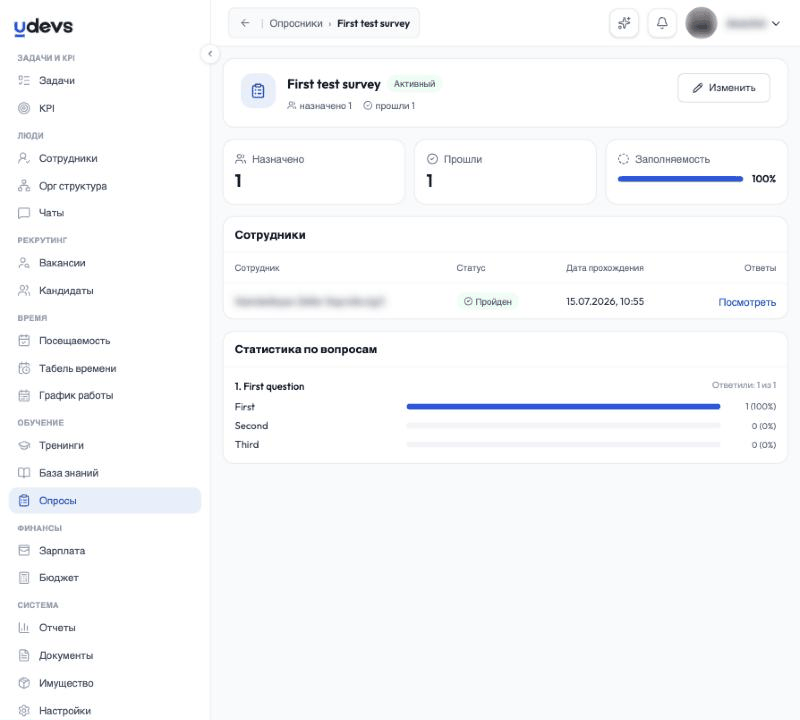The height and width of the screenshot is (720, 800).
Task: Click the База знаний book icon
Action: (24, 473)
